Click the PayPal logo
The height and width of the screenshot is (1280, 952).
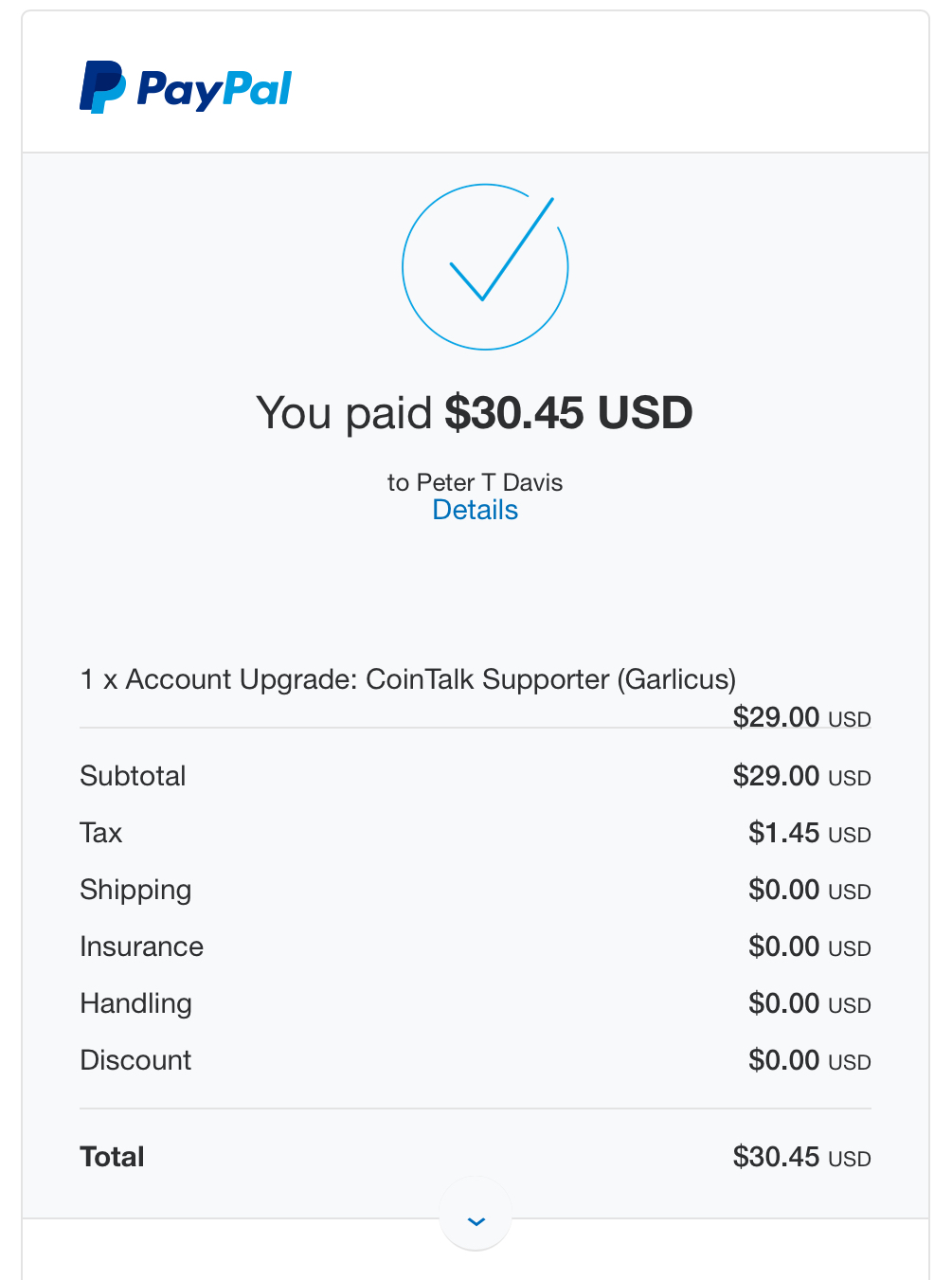(186, 88)
